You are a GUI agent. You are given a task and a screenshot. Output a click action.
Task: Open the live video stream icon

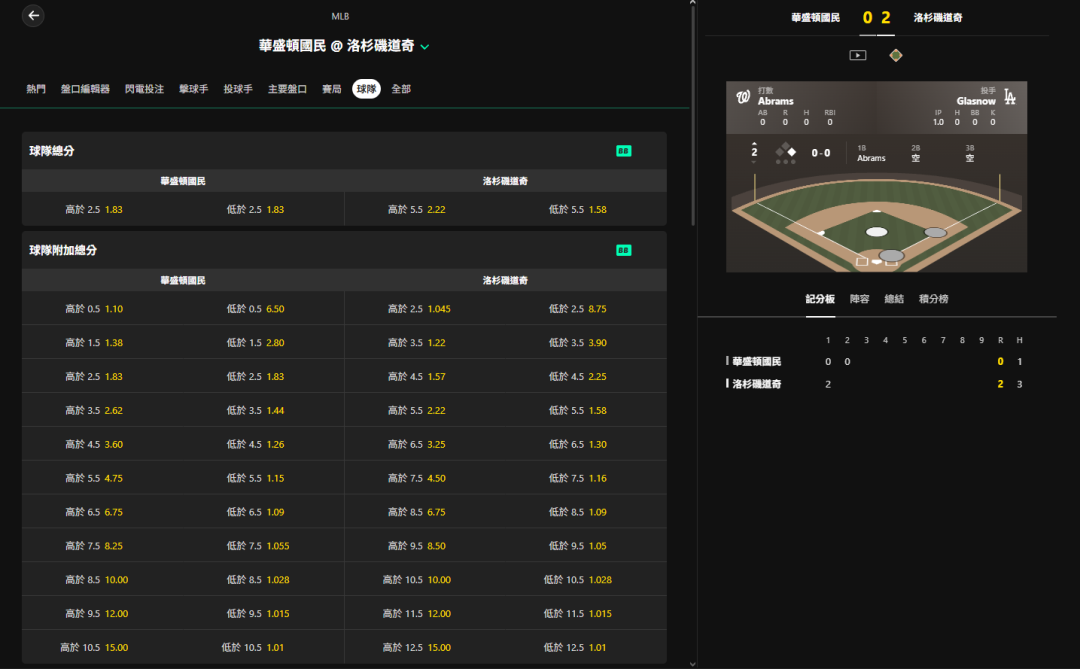(858, 55)
